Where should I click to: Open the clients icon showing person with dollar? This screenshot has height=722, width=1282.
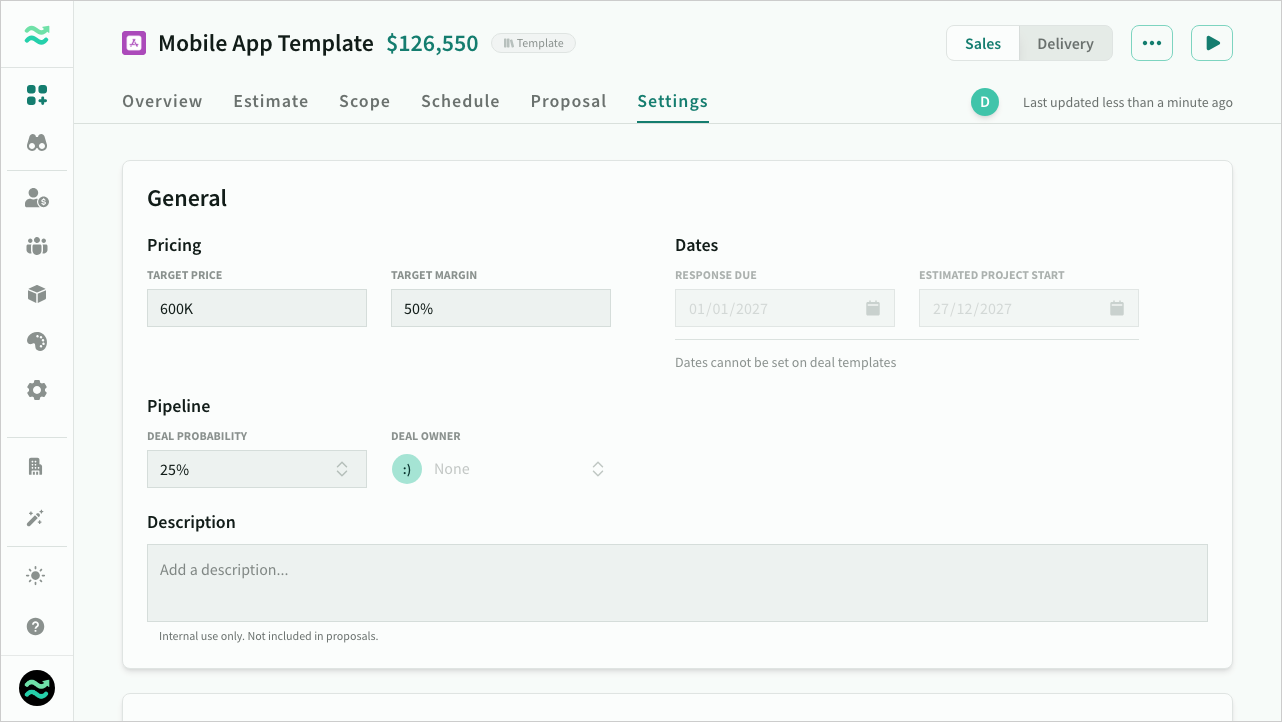36,198
